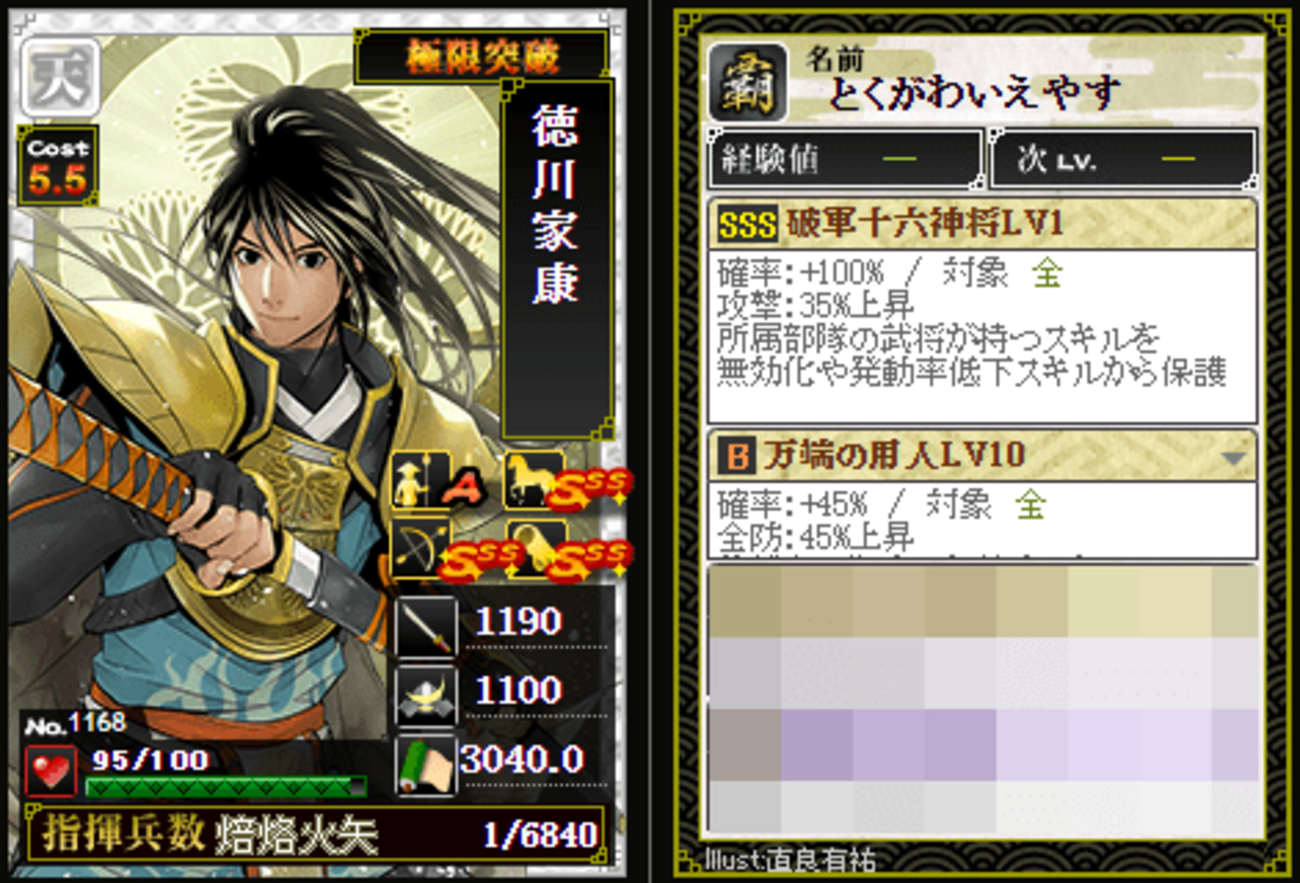Click the Cost 5.5 badge
Image resolution: width=1300 pixels, height=883 pixels.
coord(58,166)
